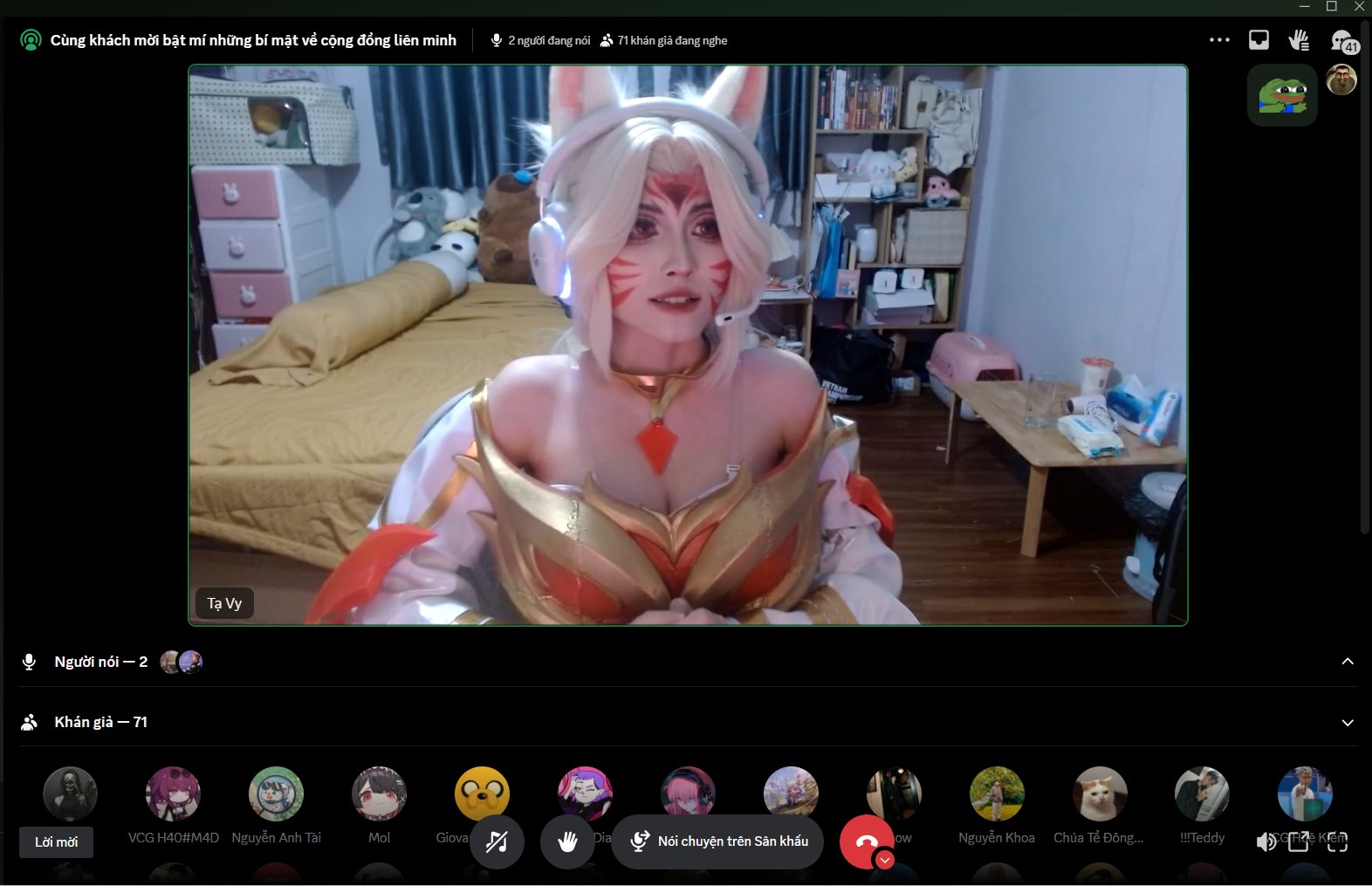Image resolution: width=1372 pixels, height=886 pixels.
Task: Click the Lời mời invite button
Action: point(56,842)
